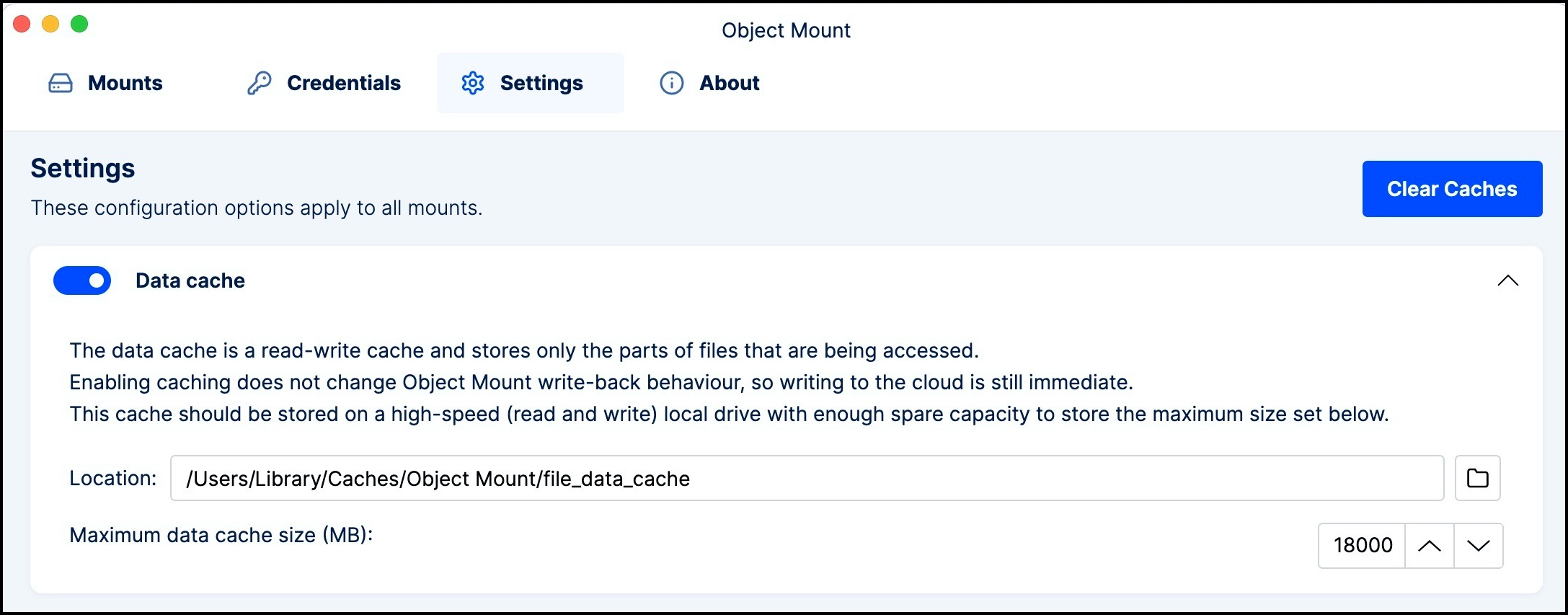Click the Settings gear icon

tap(473, 84)
